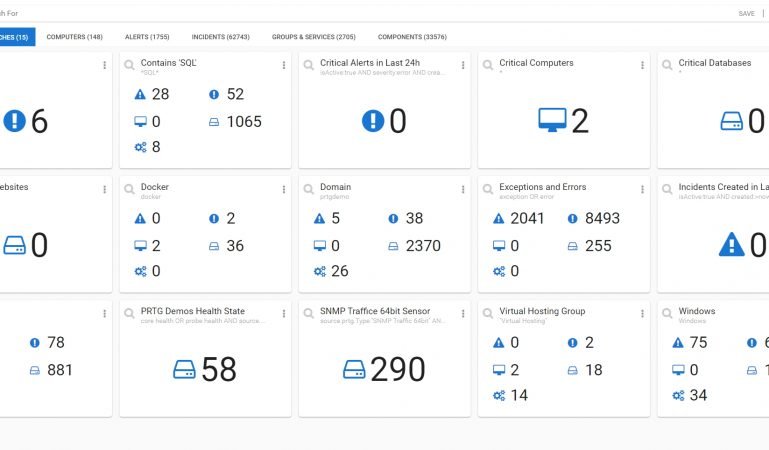Screen dimensions: 769x450
Task: Click the alert triangle icon in Docker card
Action: 140,218
